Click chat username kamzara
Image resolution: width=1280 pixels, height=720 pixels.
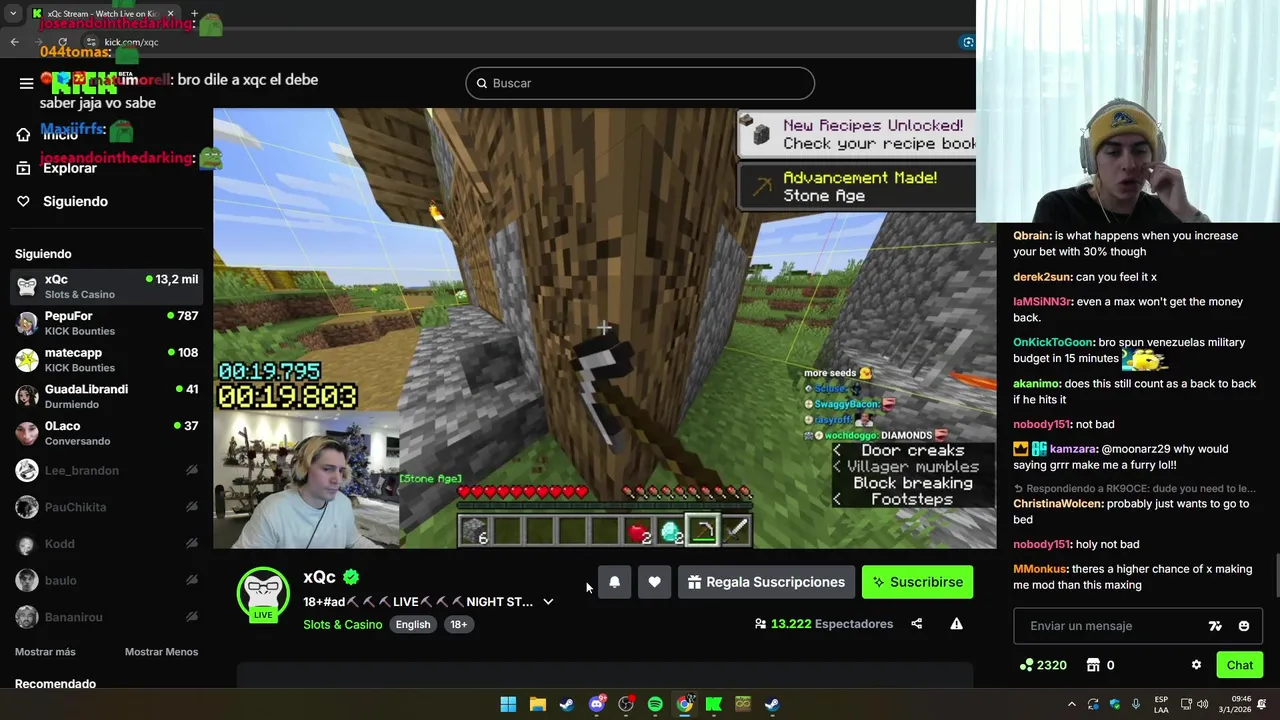(x=1074, y=449)
